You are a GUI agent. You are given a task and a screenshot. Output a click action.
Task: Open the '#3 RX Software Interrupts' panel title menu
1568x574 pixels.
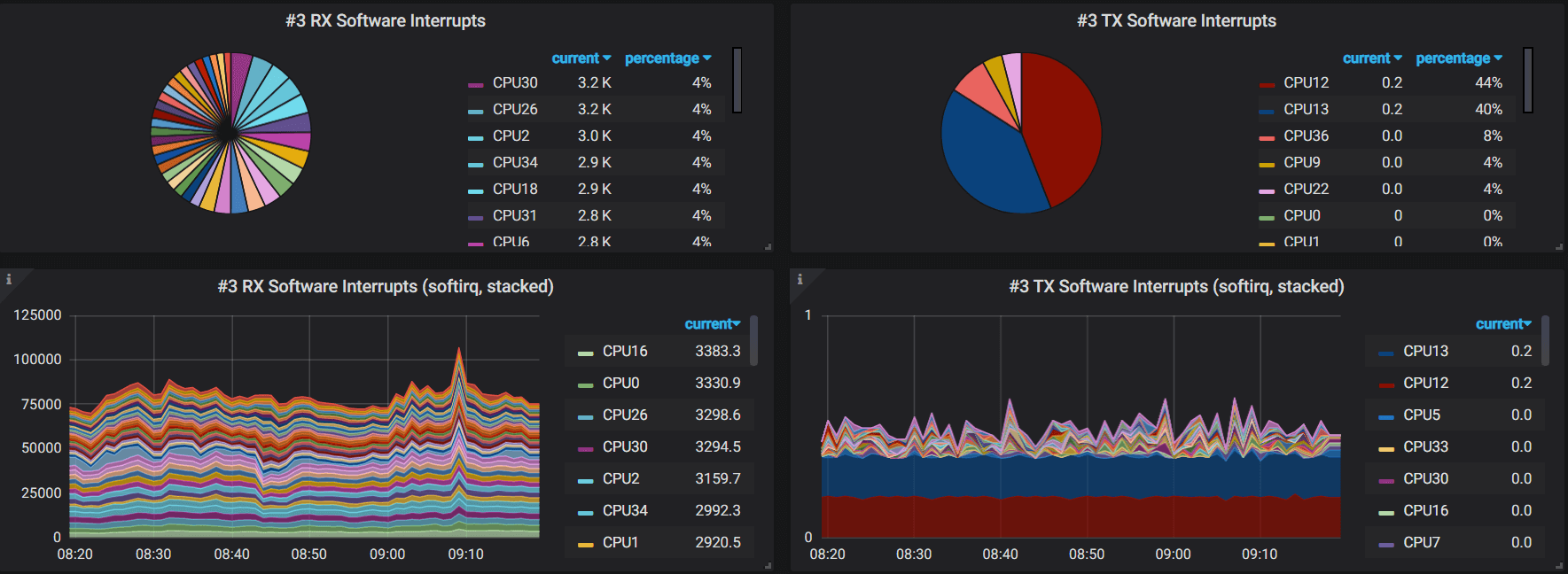[385, 21]
